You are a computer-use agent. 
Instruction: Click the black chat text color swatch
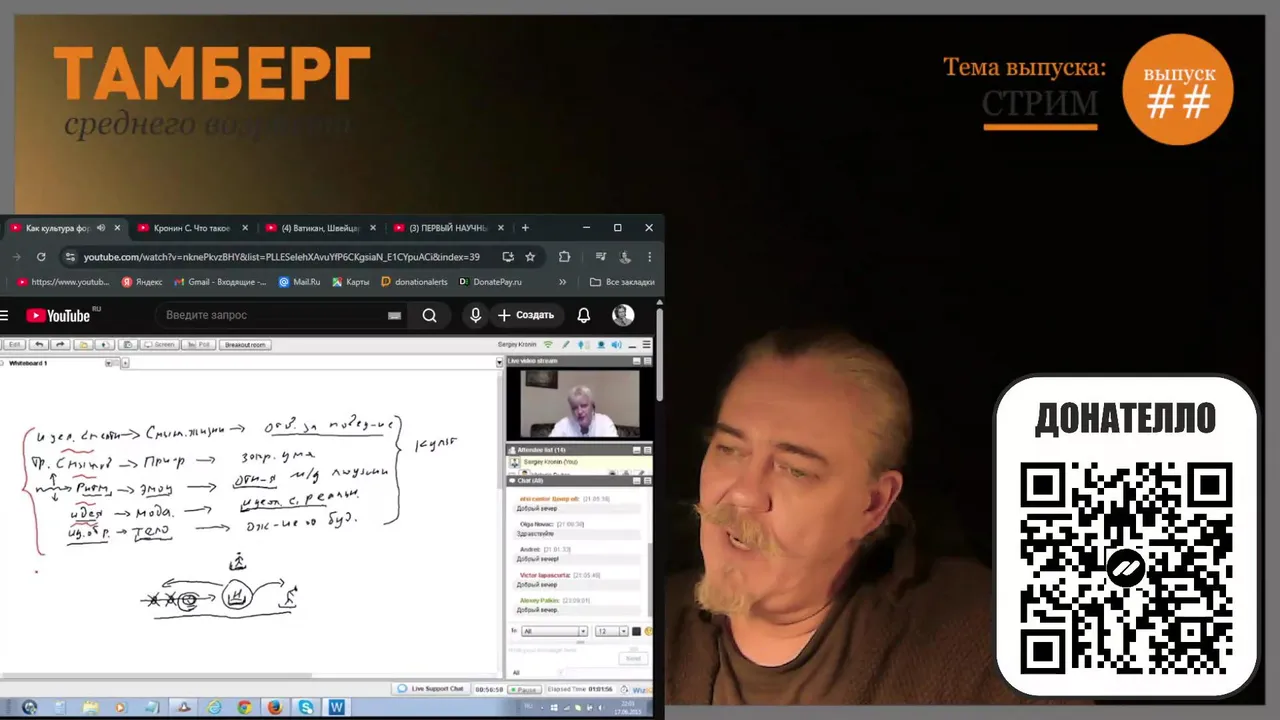636,631
